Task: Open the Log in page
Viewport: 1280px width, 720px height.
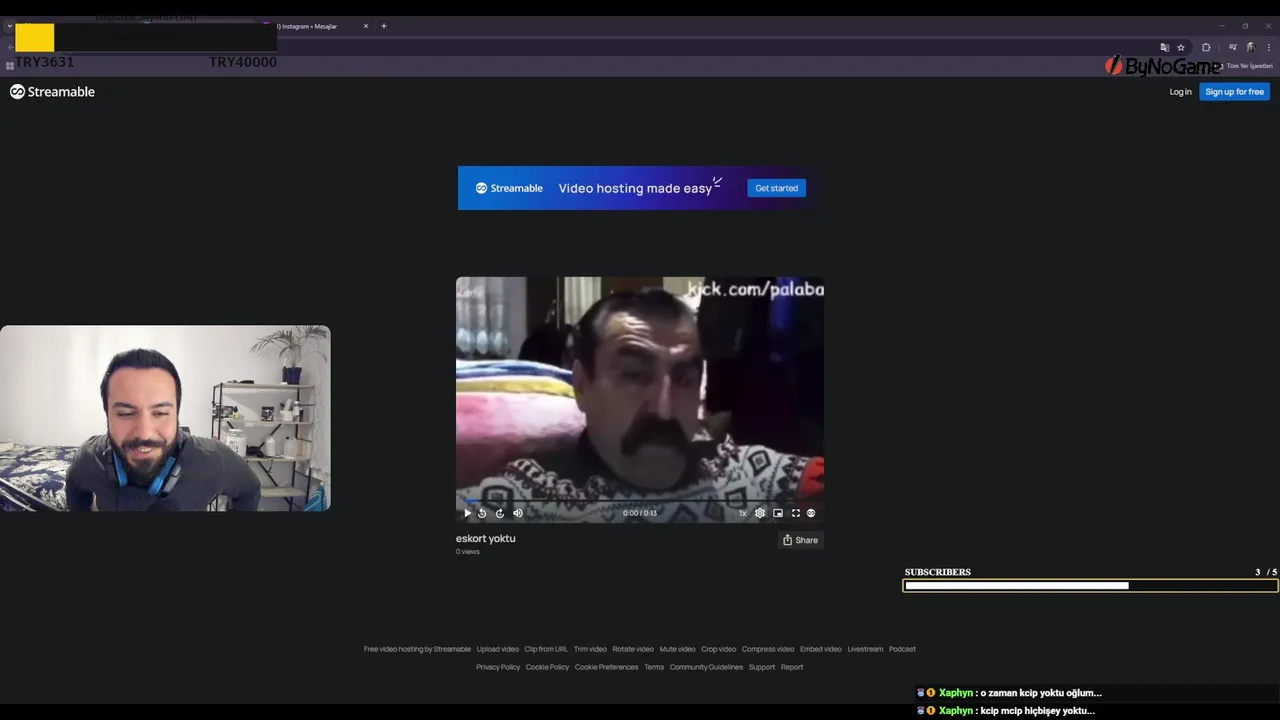Action: 1181,92
